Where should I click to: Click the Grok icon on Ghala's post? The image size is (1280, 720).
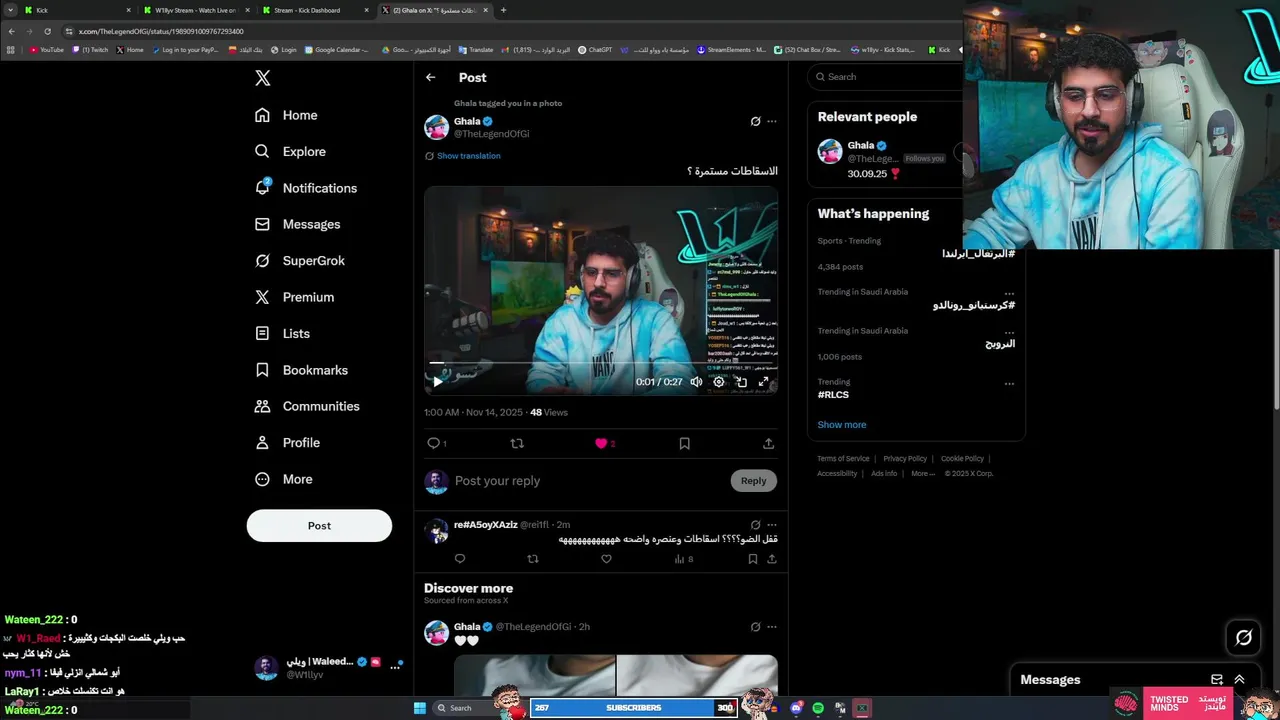[x=755, y=121]
